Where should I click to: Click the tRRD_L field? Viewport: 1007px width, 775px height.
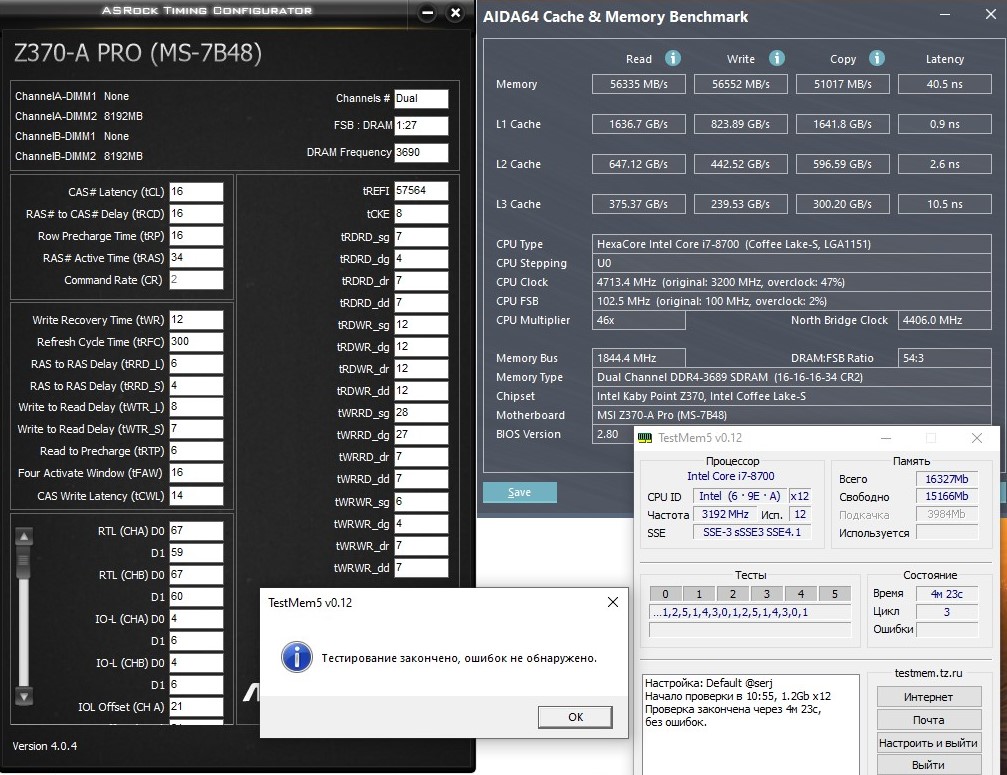tap(196, 363)
